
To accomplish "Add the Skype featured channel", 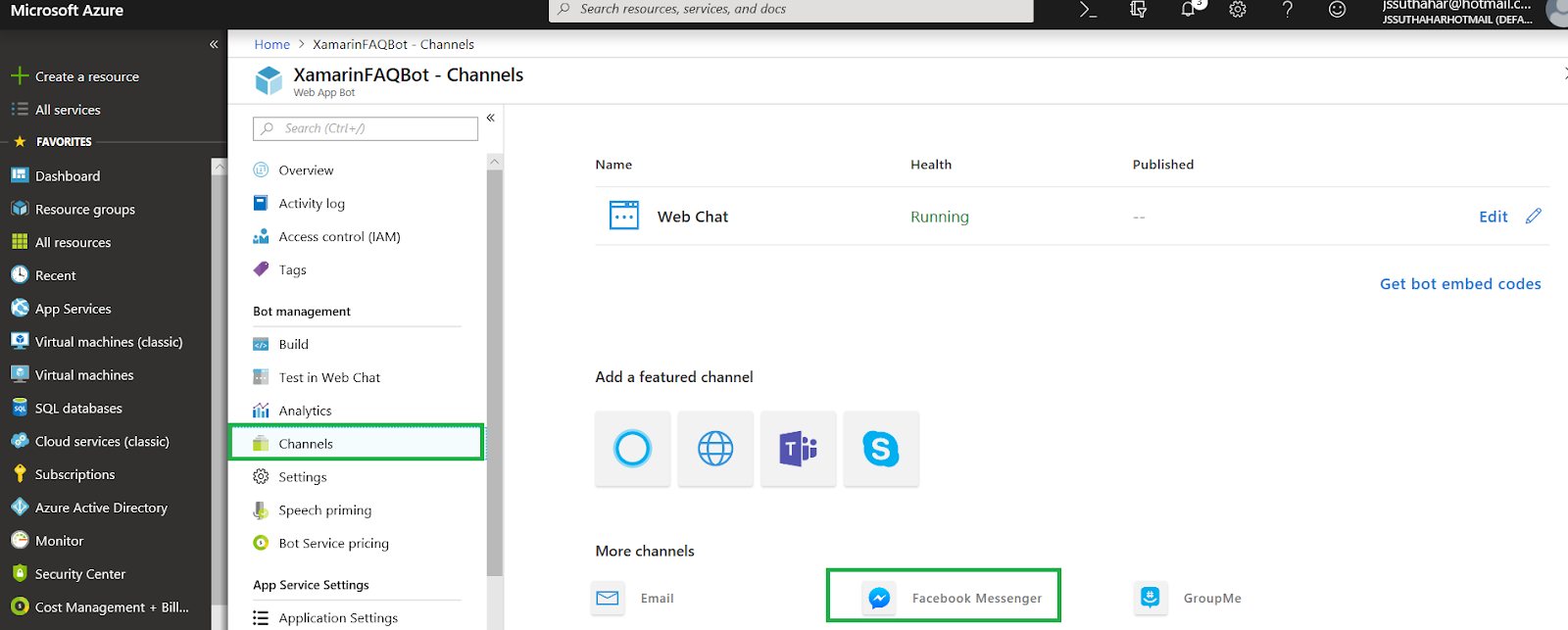I will click(881, 449).
